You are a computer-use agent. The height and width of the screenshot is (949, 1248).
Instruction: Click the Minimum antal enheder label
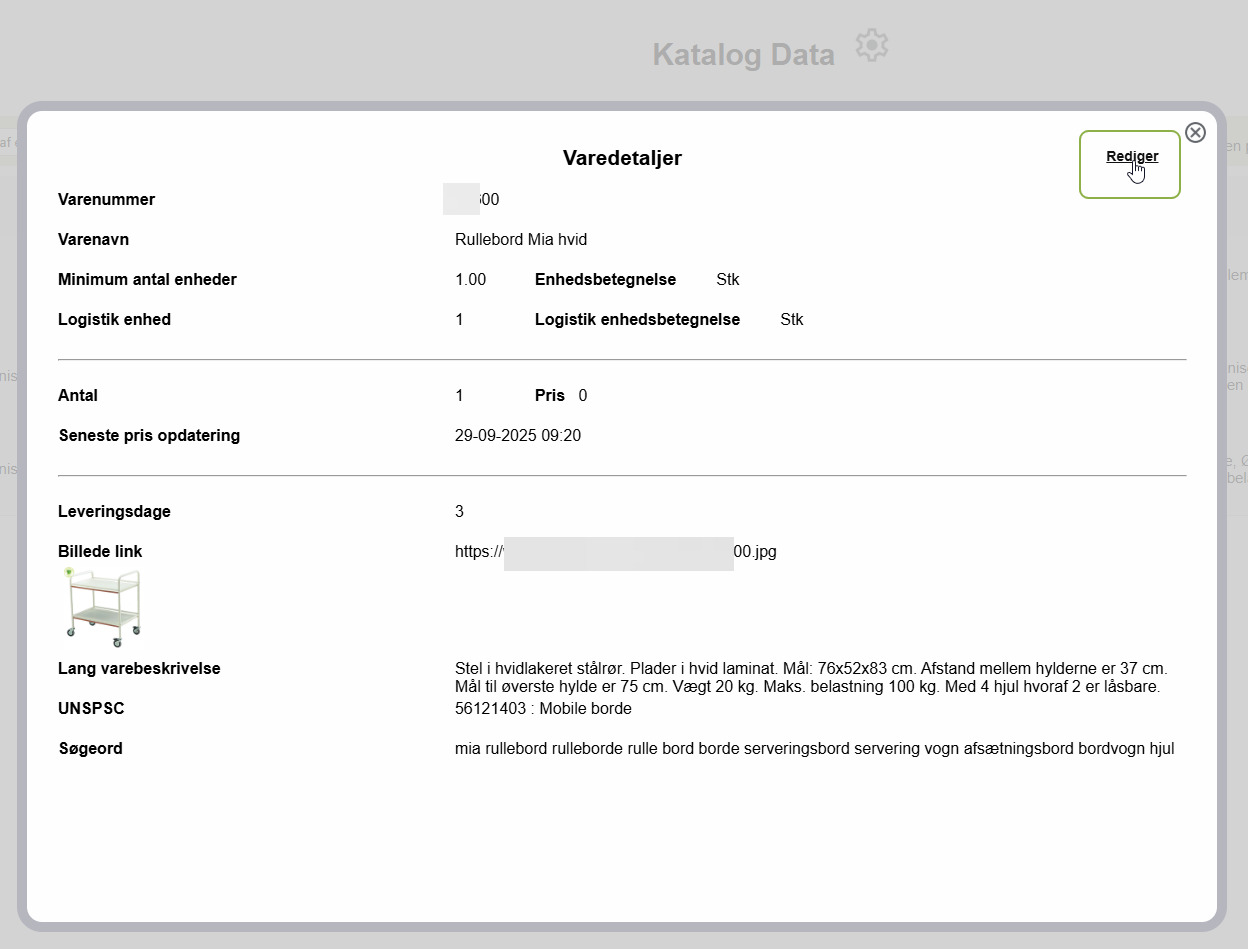(147, 280)
